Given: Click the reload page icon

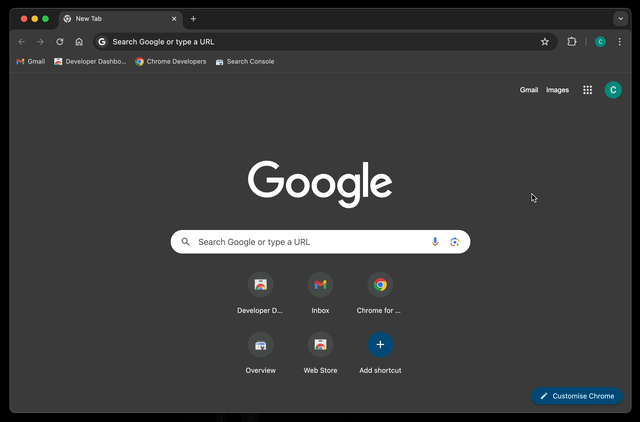Looking at the screenshot, I should [60, 42].
